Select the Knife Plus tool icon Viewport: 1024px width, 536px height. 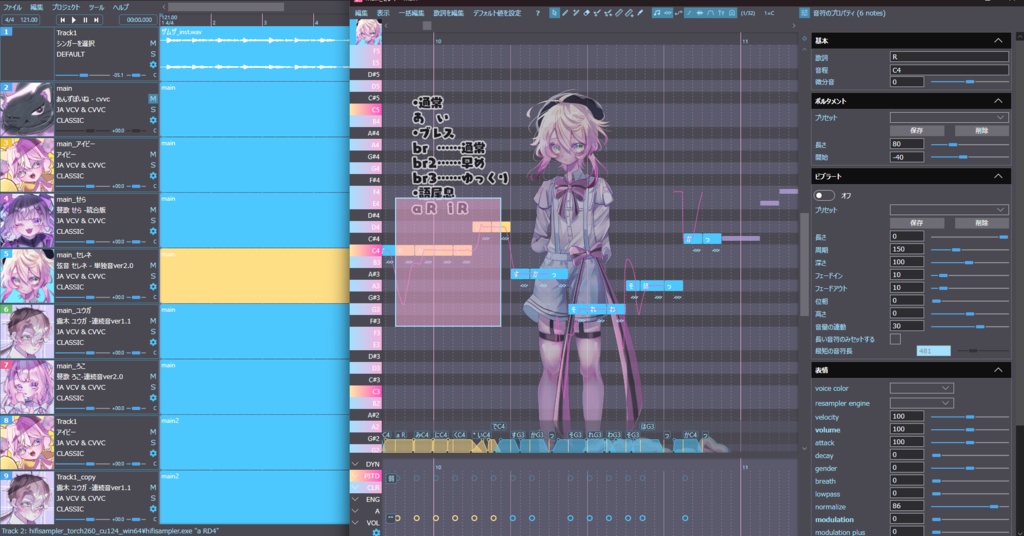pyautogui.click(x=629, y=13)
